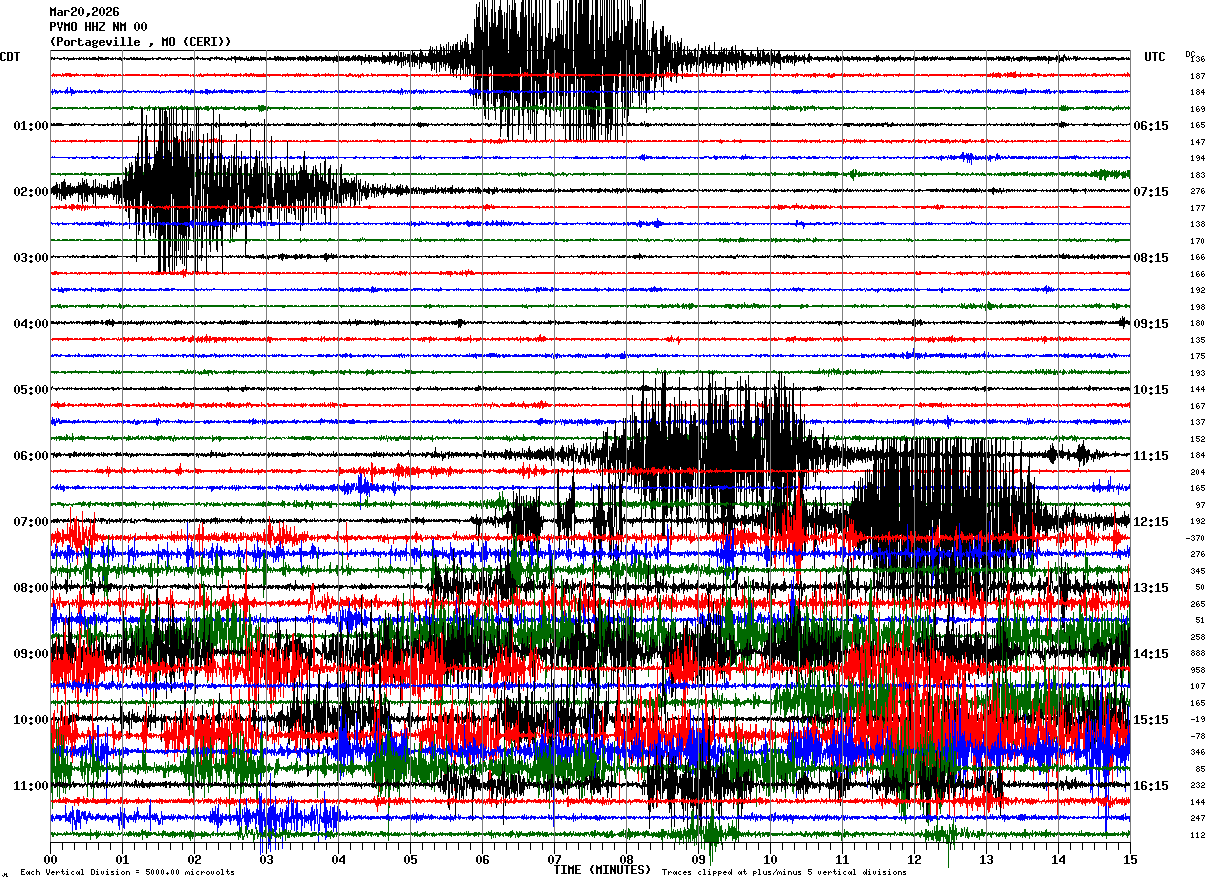
Task: Click the '12:15' UTC time label
Action: pos(1151,522)
